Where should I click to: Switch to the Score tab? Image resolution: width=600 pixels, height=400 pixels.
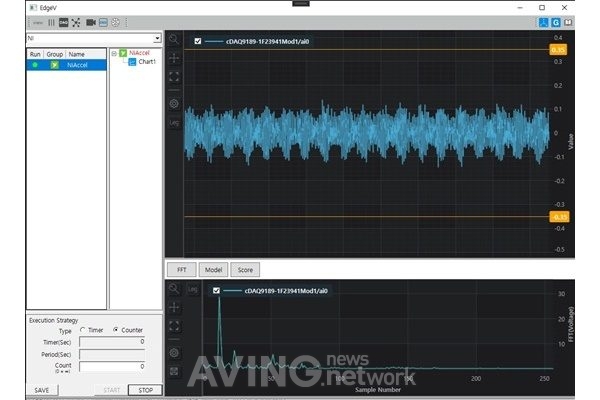coord(245,270)
